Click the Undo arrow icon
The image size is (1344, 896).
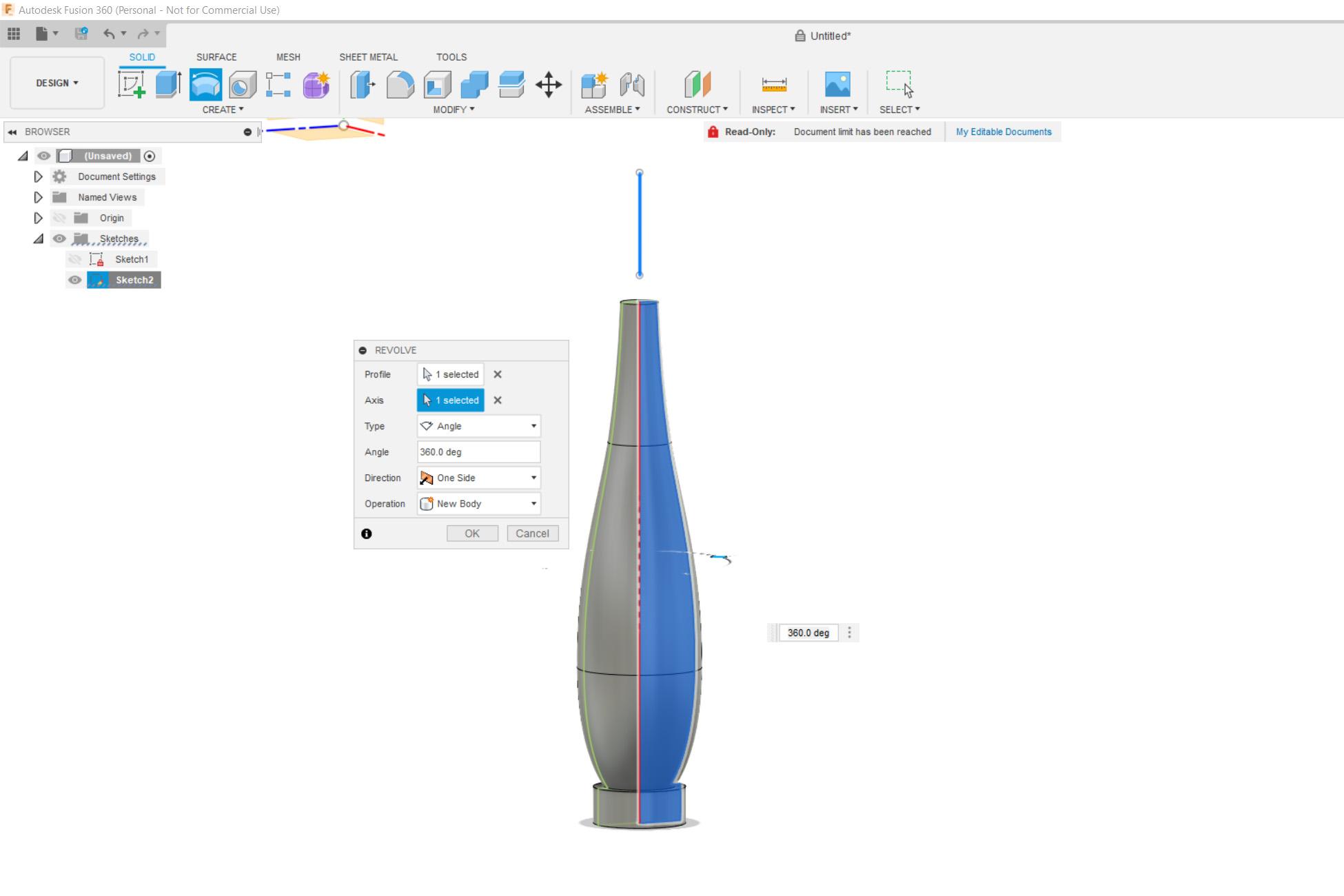point(109,33)
